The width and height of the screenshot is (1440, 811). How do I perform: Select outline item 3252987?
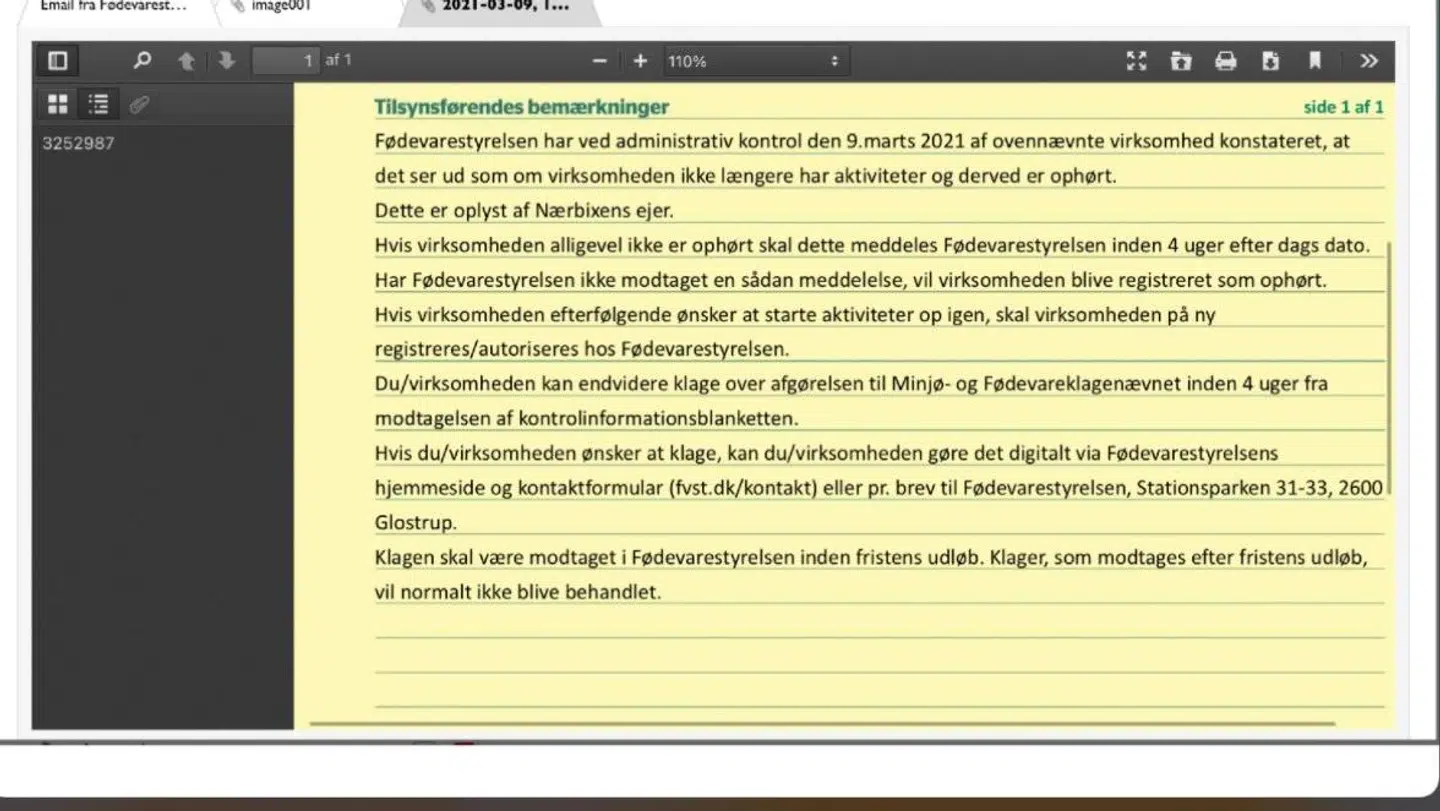pyautogui.click(x=78, y=143)
